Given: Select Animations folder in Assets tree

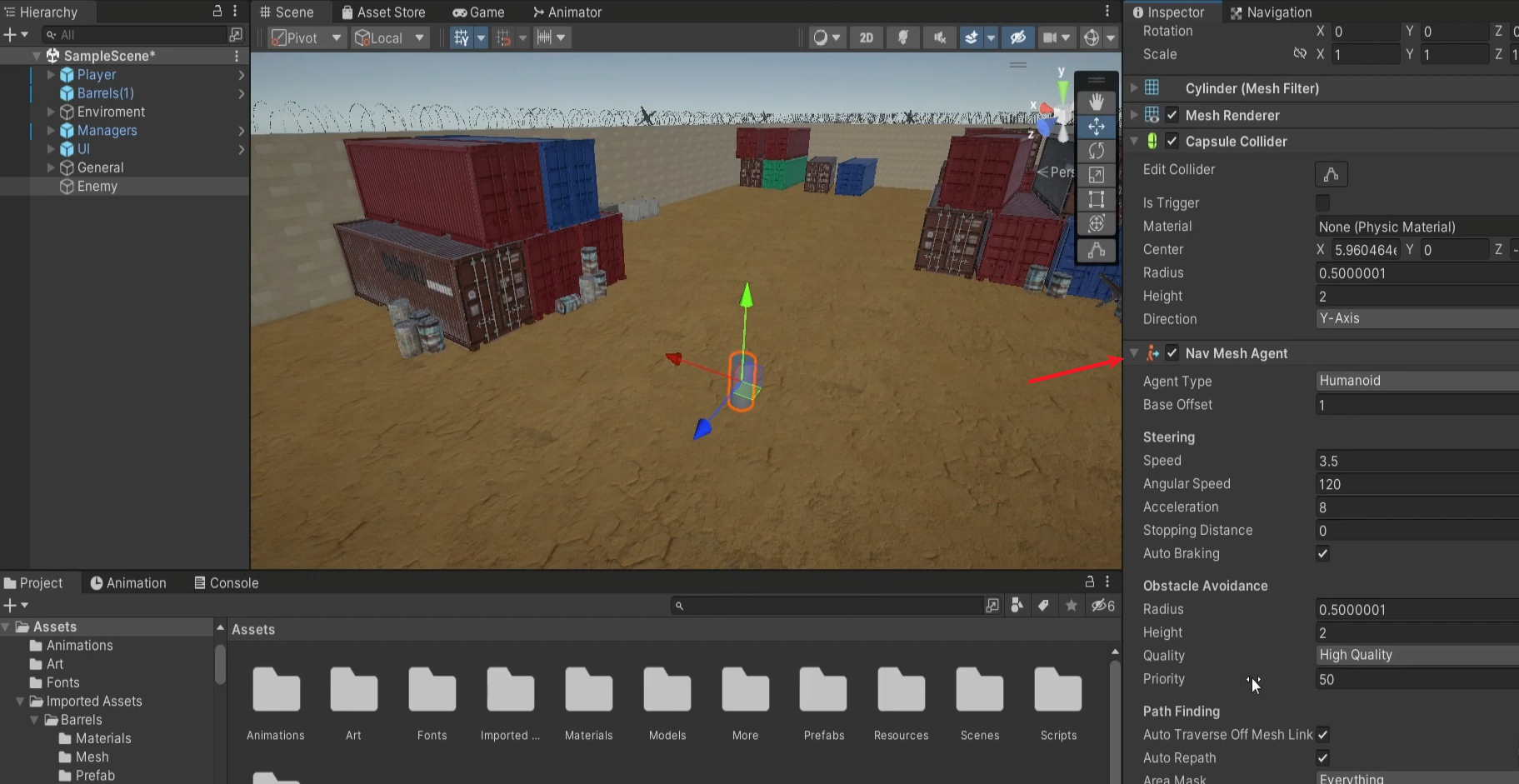Looking at the screenshot, I should (79, 646).
